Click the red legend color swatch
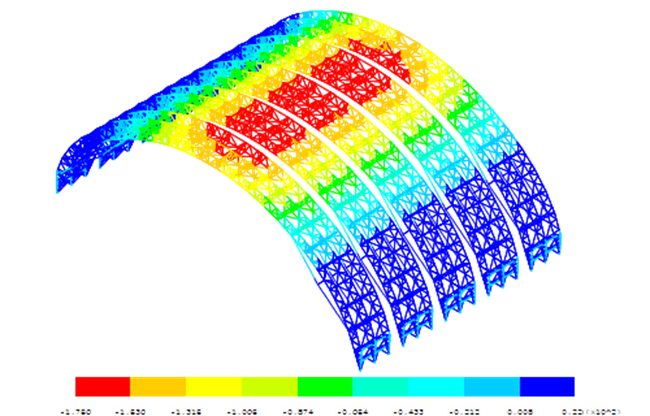The width and height of the screenshot is (650, 416). [x=103, y=386]
